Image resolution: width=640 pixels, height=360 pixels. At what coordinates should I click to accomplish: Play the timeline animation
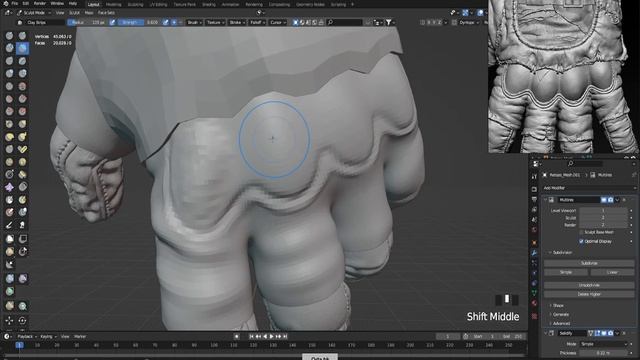click(271, 337)
